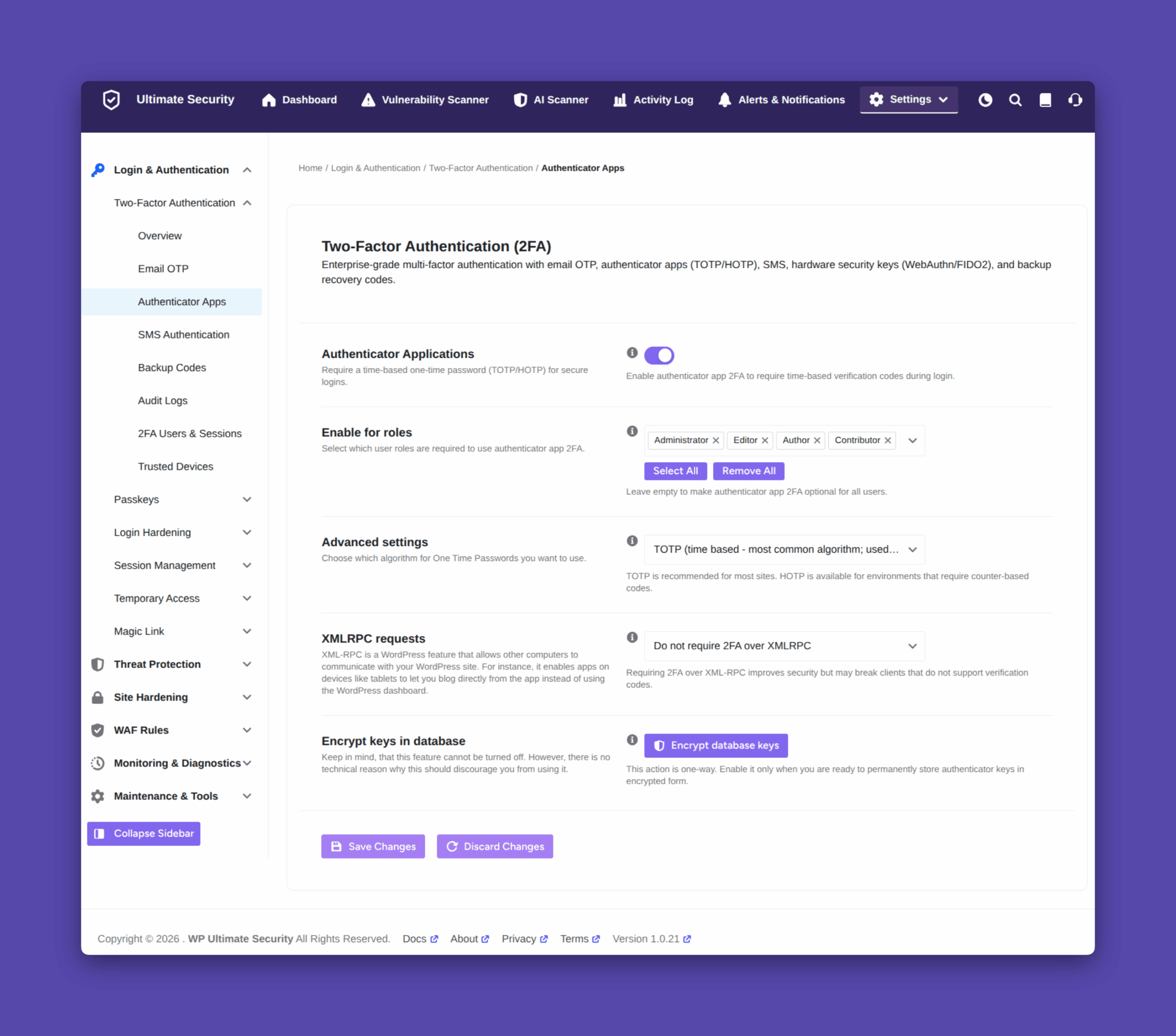The image size is (1176, 1036).
Task: Click the Collapse Sidebar button
Action: 144,833
